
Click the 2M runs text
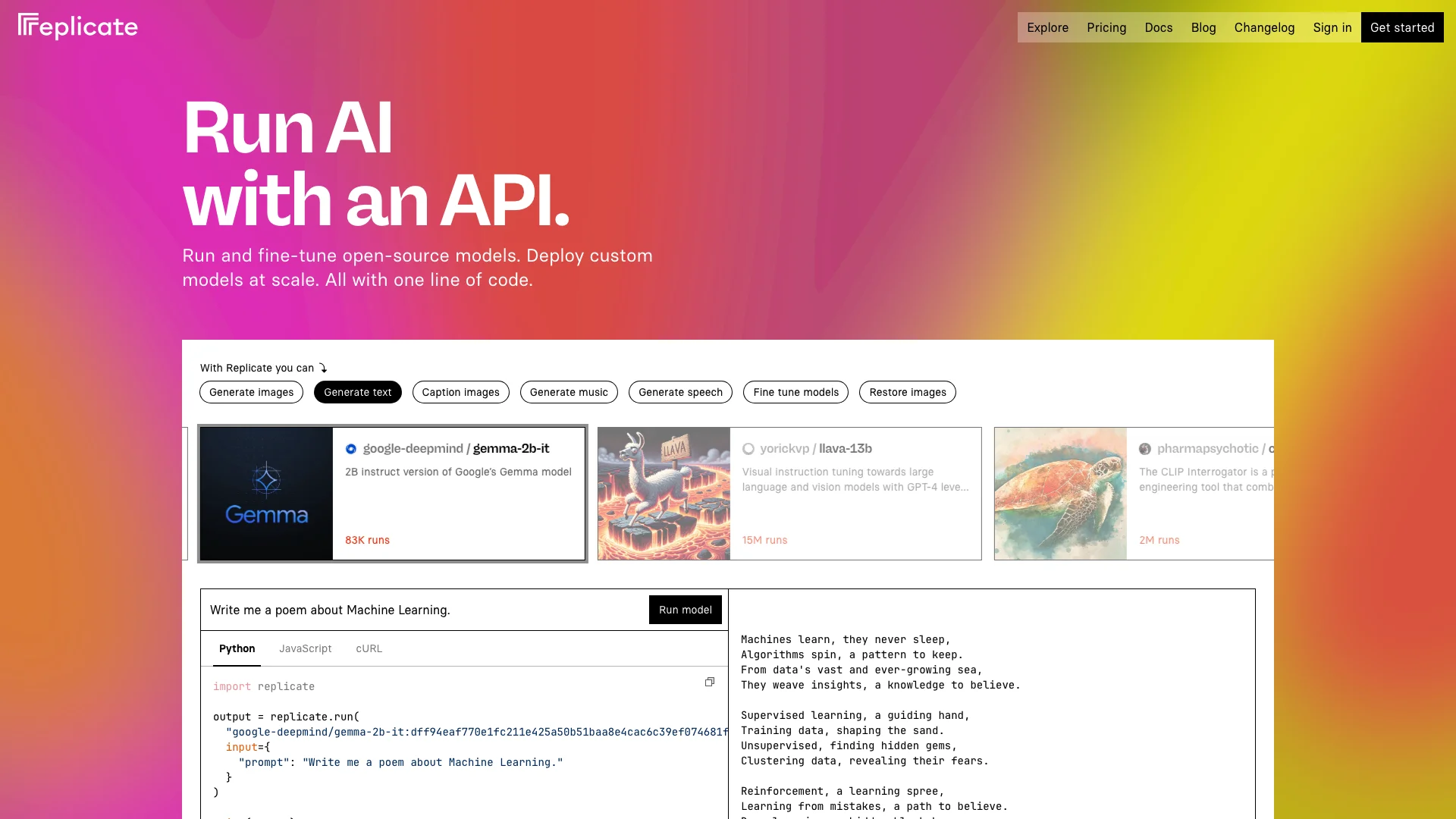click(1159, 540)
